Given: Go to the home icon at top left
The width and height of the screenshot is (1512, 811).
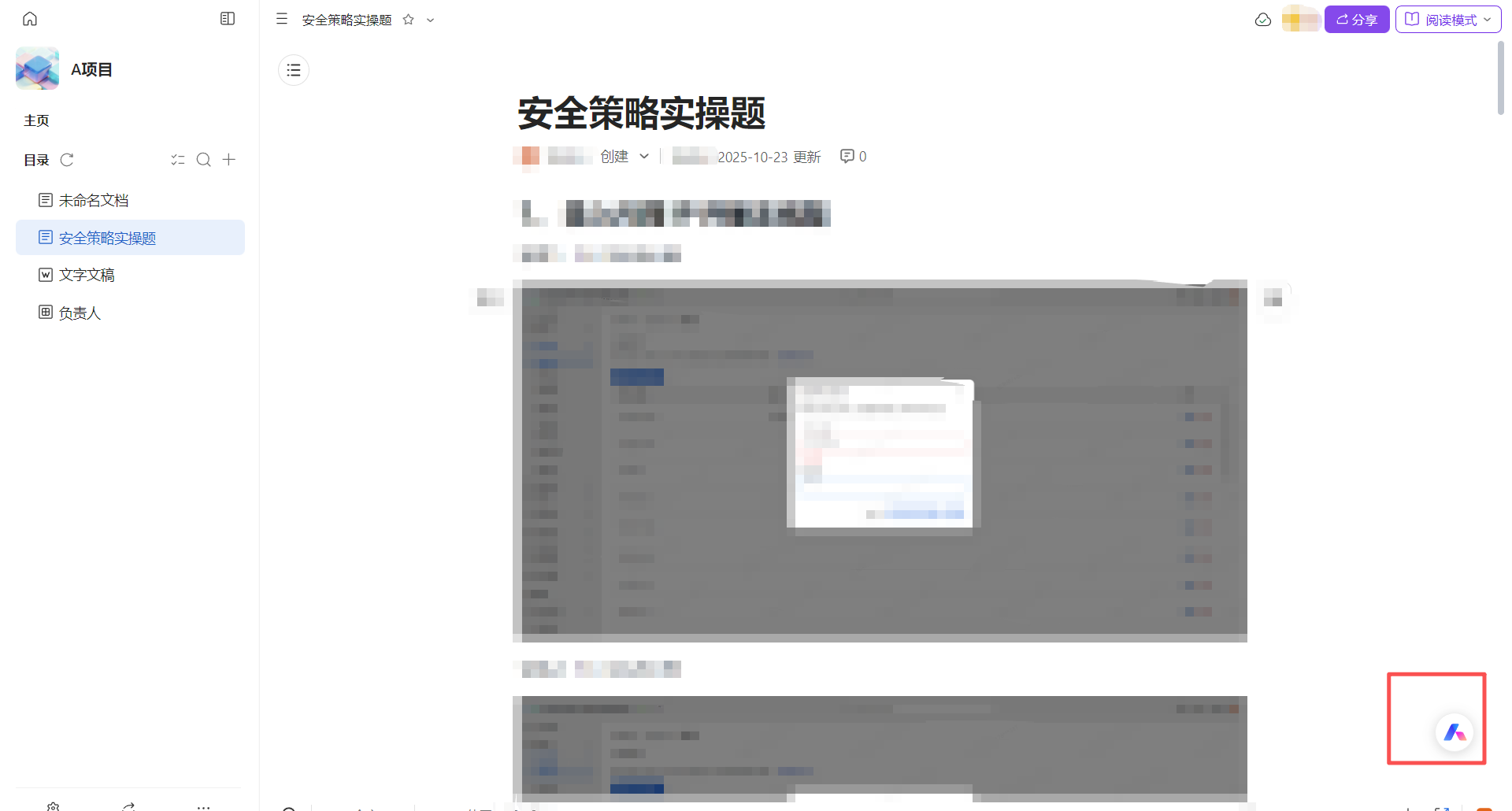Looking at the screenshot, I should (30, 19).
